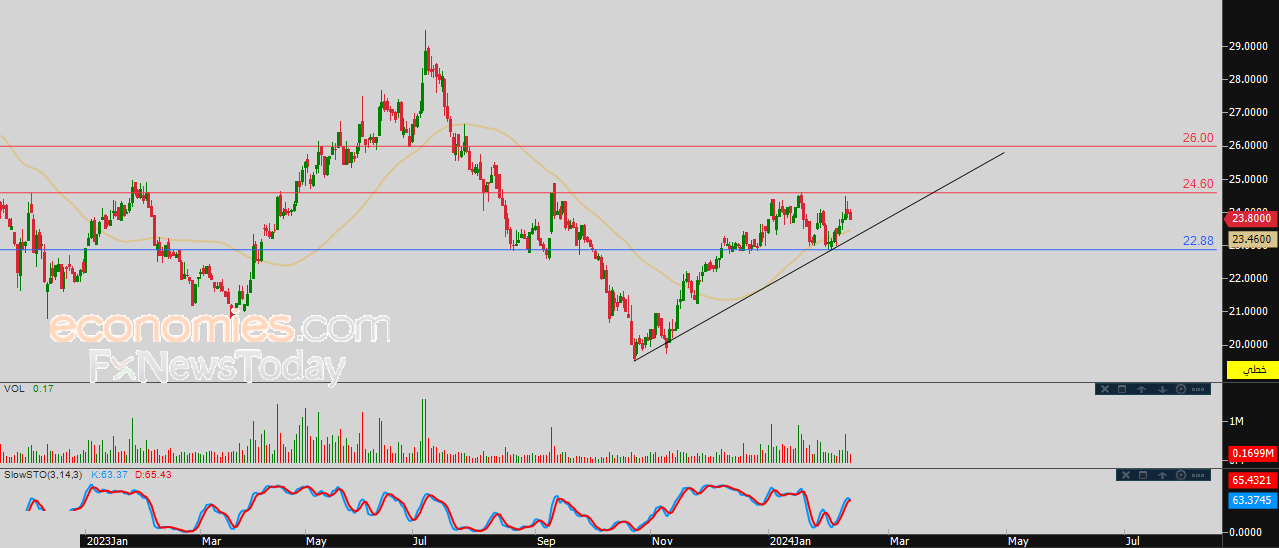Select the VOL indicator label
Screen dimensions: 1279x548
14,388
